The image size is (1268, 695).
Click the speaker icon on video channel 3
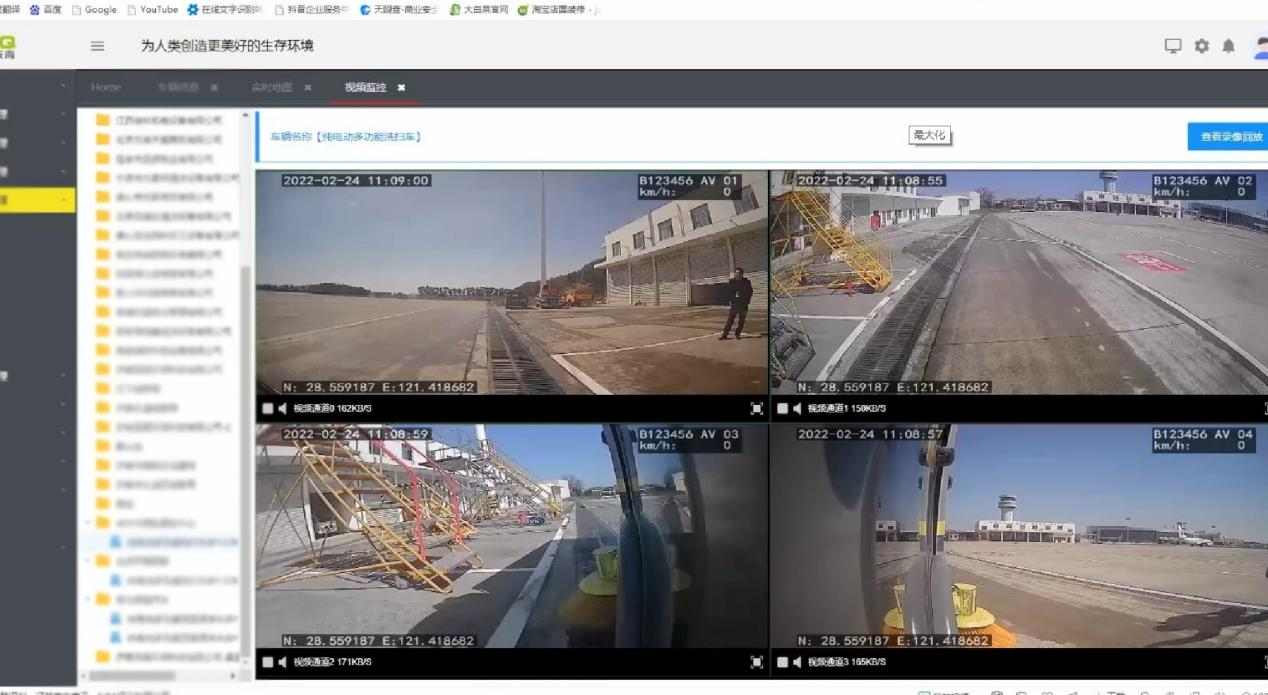[797, 662]
